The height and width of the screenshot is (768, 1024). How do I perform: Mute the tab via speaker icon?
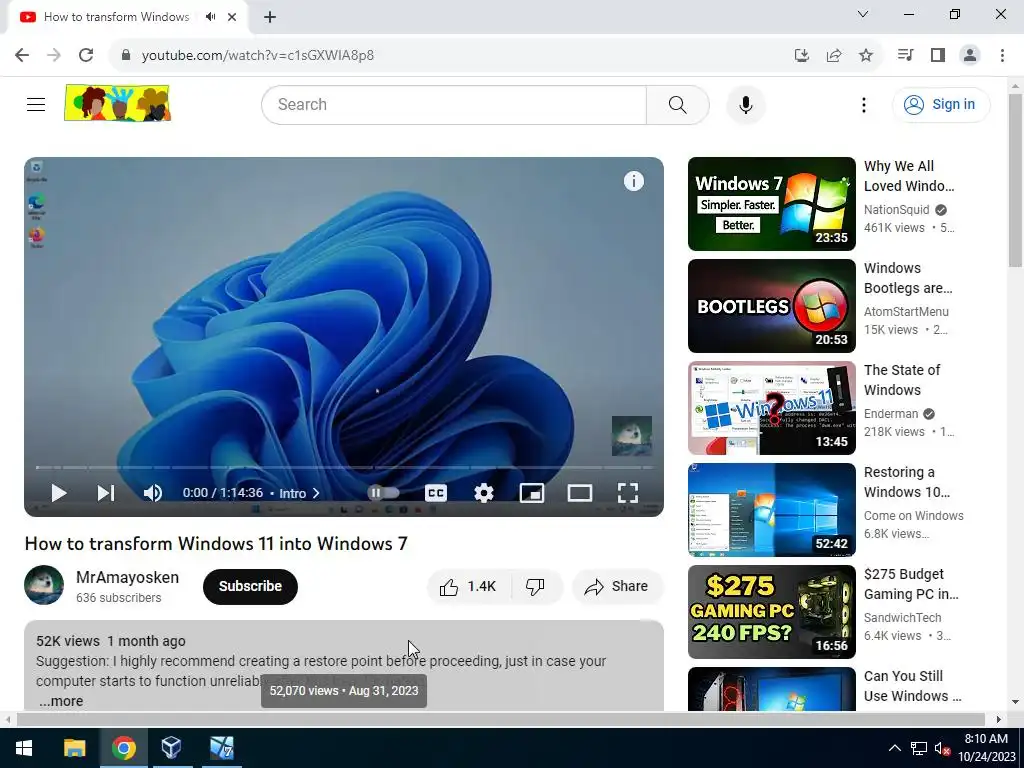[x=210, y=17]
